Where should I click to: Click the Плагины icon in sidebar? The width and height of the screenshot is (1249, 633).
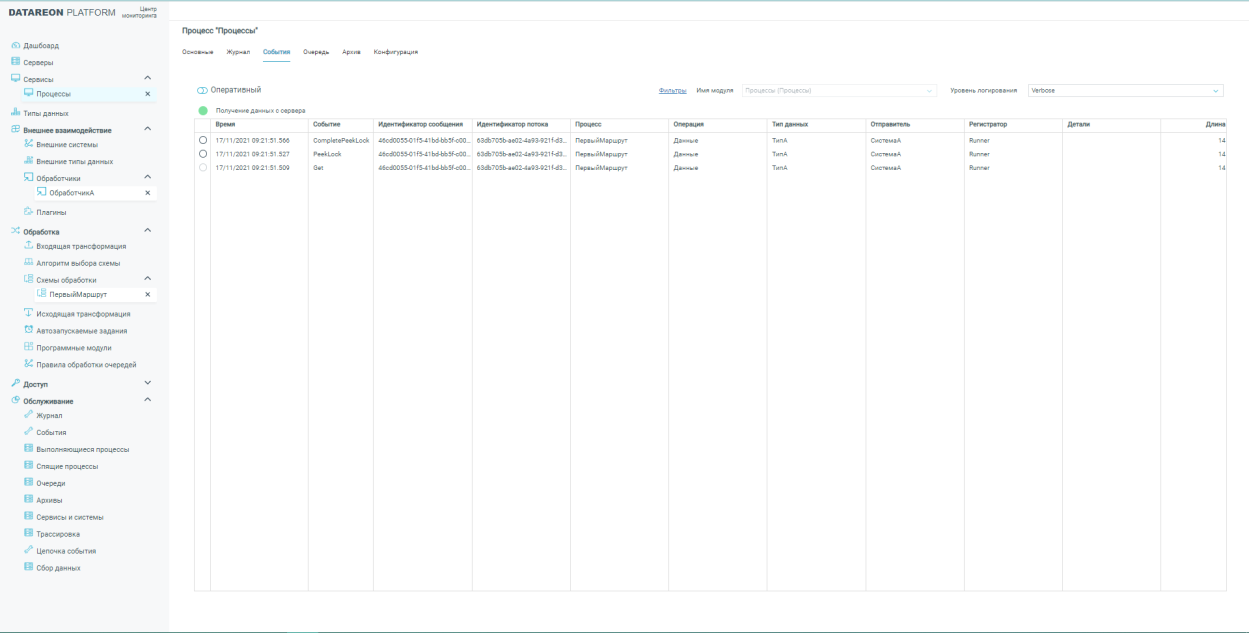point(29,212)
